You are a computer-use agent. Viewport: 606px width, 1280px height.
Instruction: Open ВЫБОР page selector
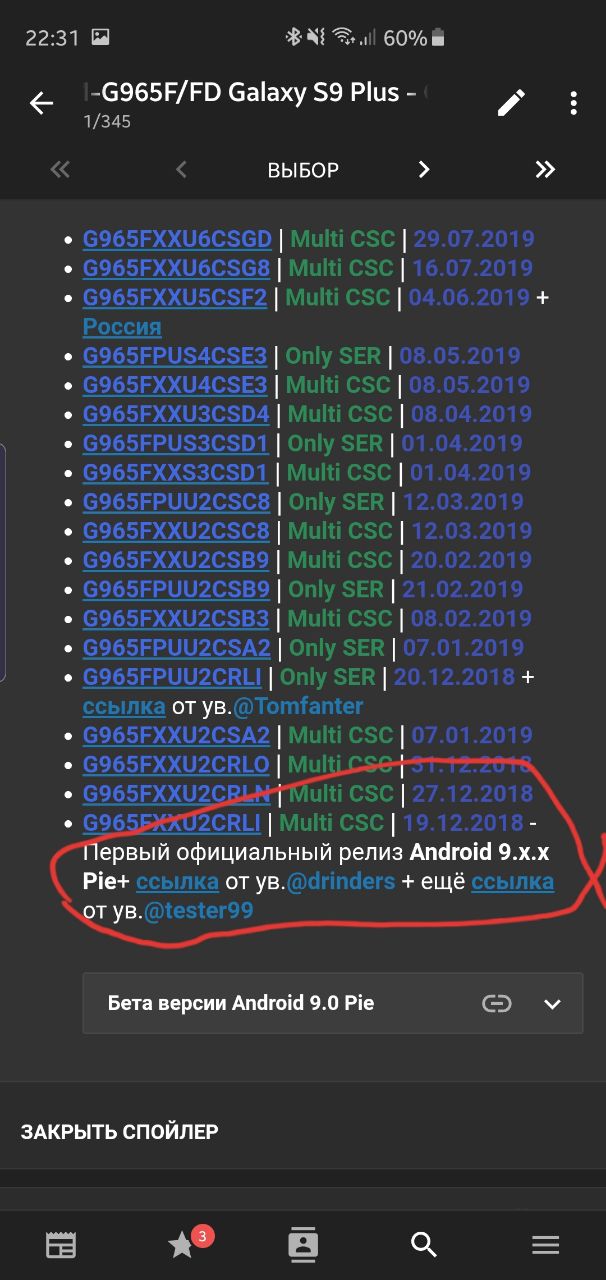[303, 169]
